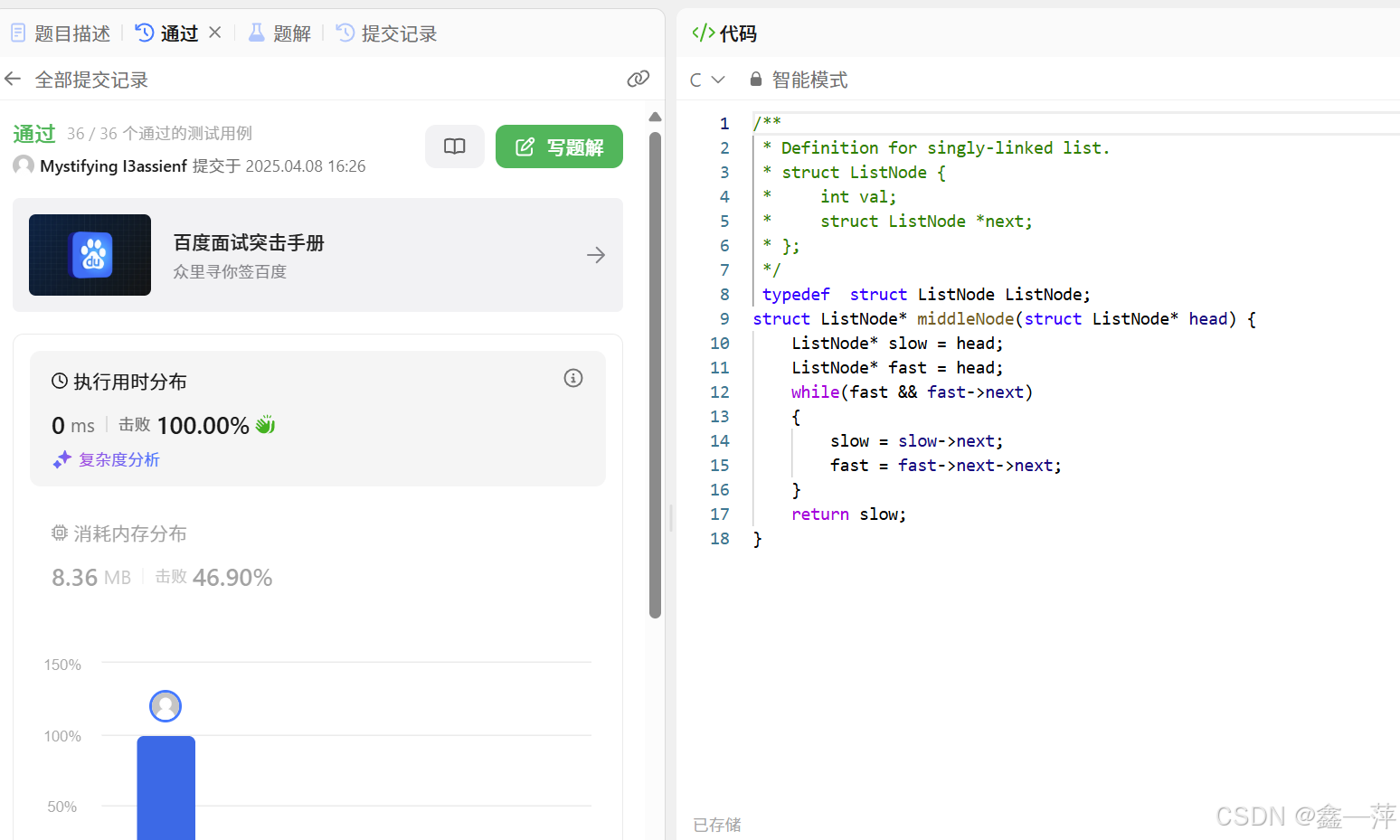Click 已存储 status text
The width and height of the screenshot is (1400, 840).
coord(717,825)
